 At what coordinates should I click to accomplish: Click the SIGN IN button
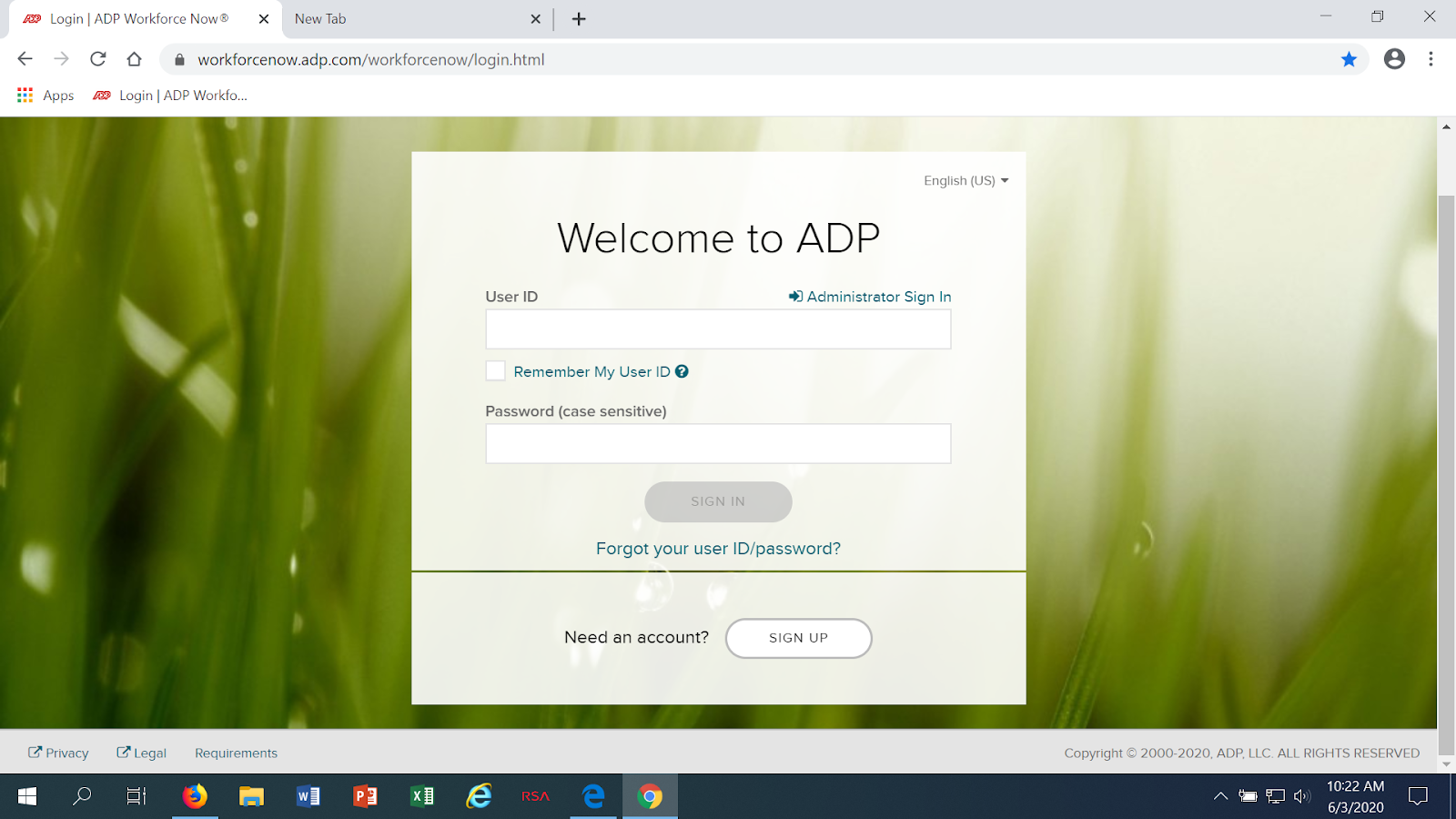pyautogui.click(x=718, y=501)
